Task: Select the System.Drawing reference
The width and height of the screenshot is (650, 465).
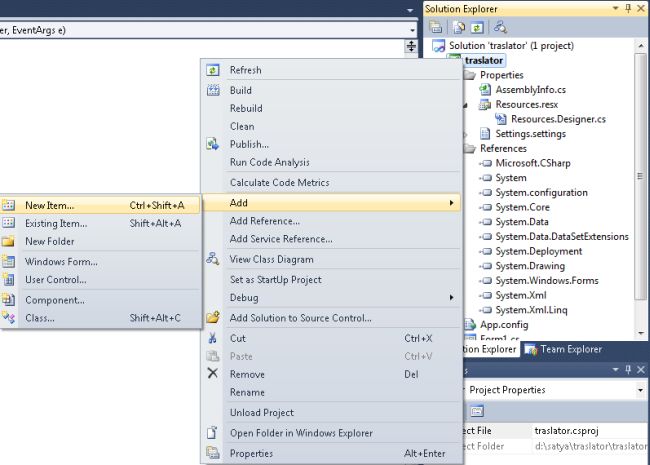Action: [530, 266]
